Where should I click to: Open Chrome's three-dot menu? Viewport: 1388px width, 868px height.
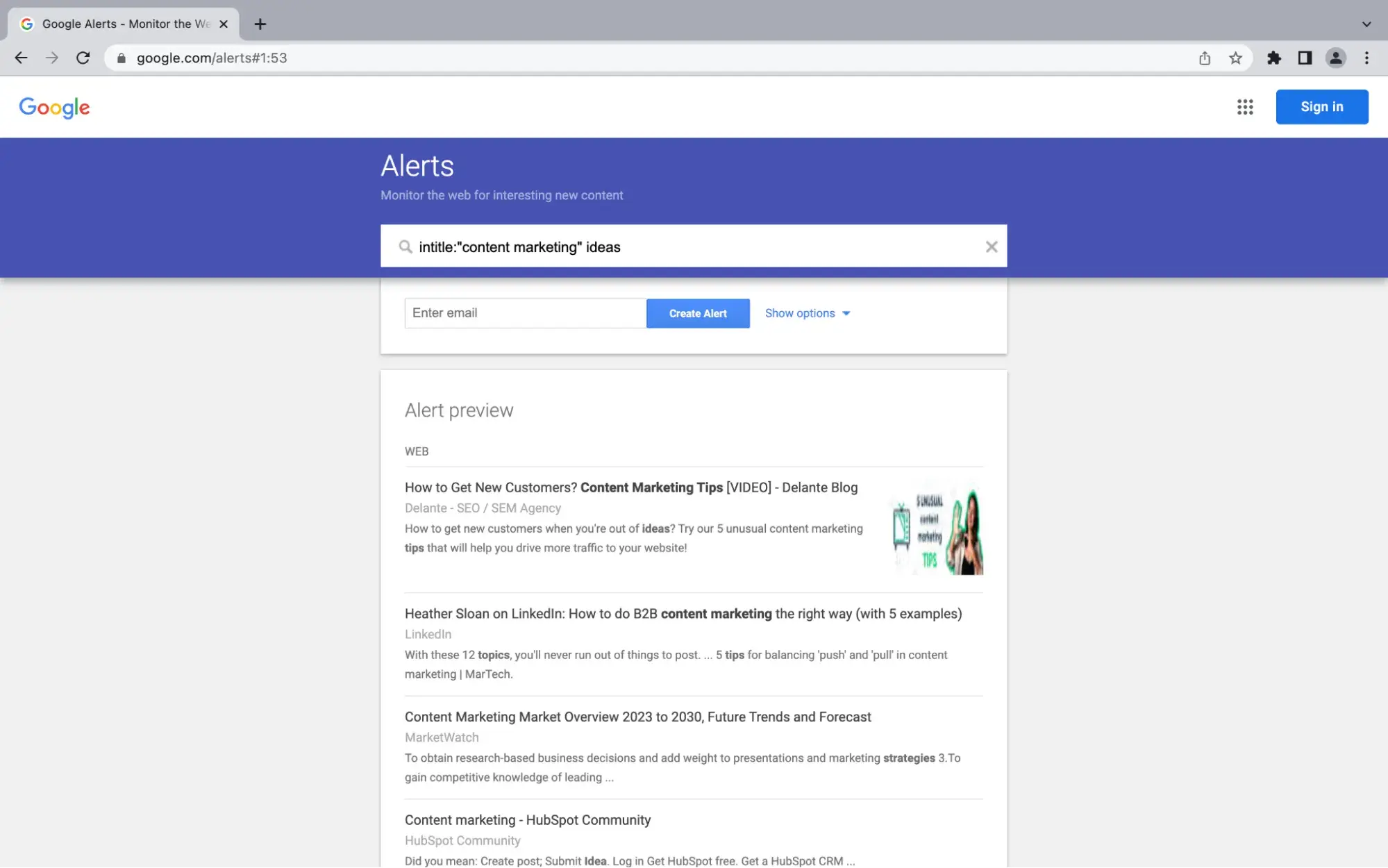tap(1366, 58)
